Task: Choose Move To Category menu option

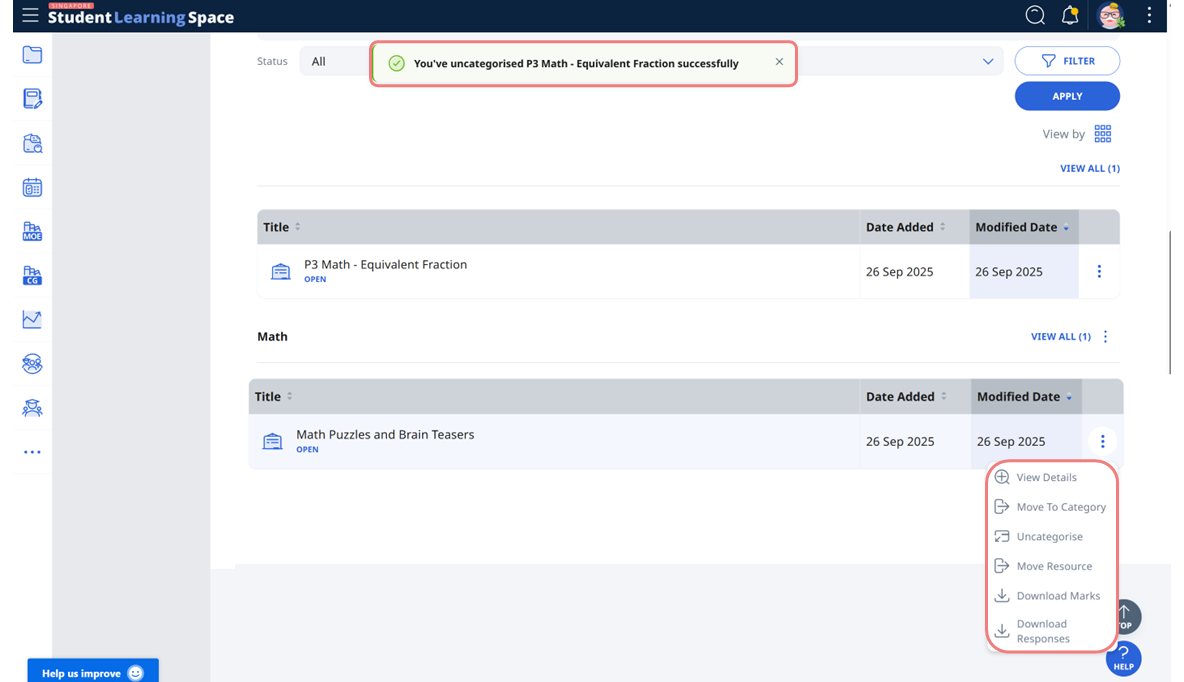Action: click(x=1060, y=507)
